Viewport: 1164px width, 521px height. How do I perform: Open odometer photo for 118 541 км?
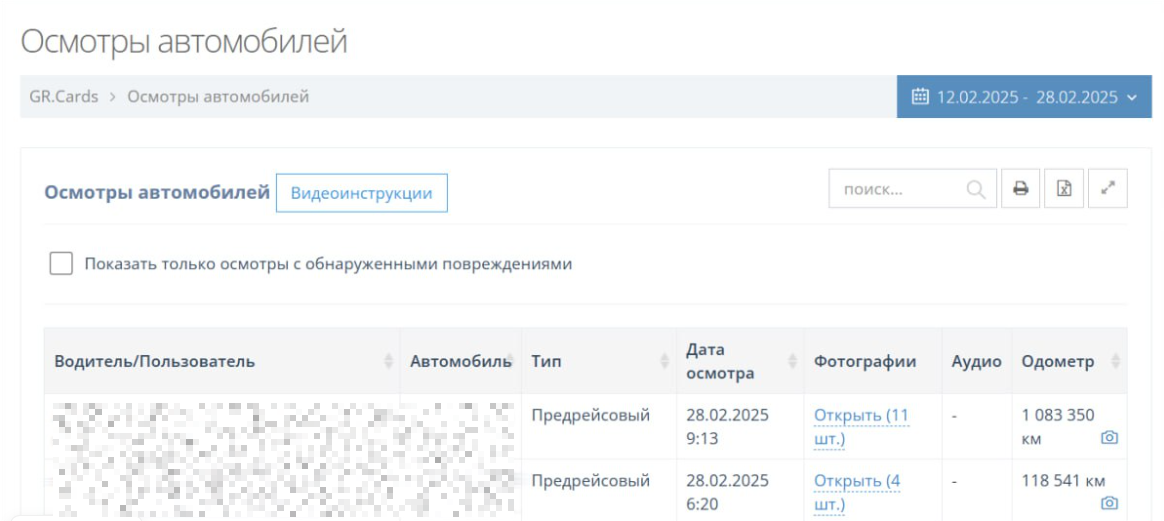click(1109, 503)
